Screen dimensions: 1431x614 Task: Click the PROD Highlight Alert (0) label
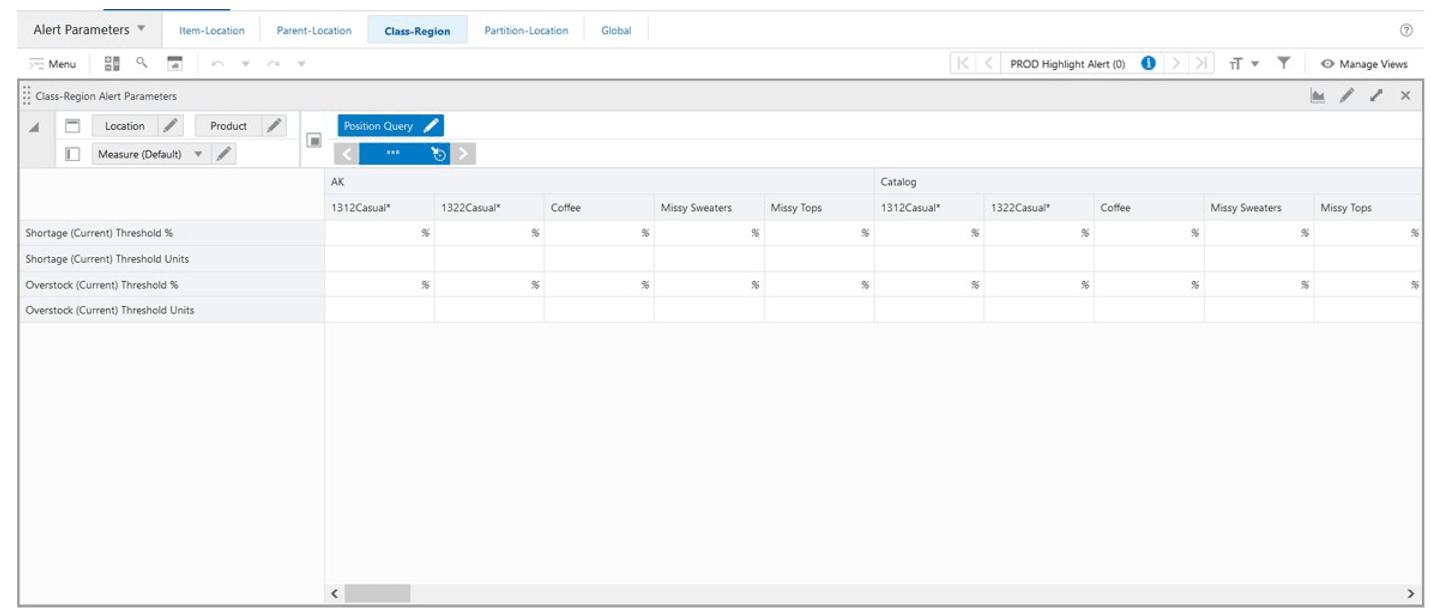click(x=1067, y=64)
